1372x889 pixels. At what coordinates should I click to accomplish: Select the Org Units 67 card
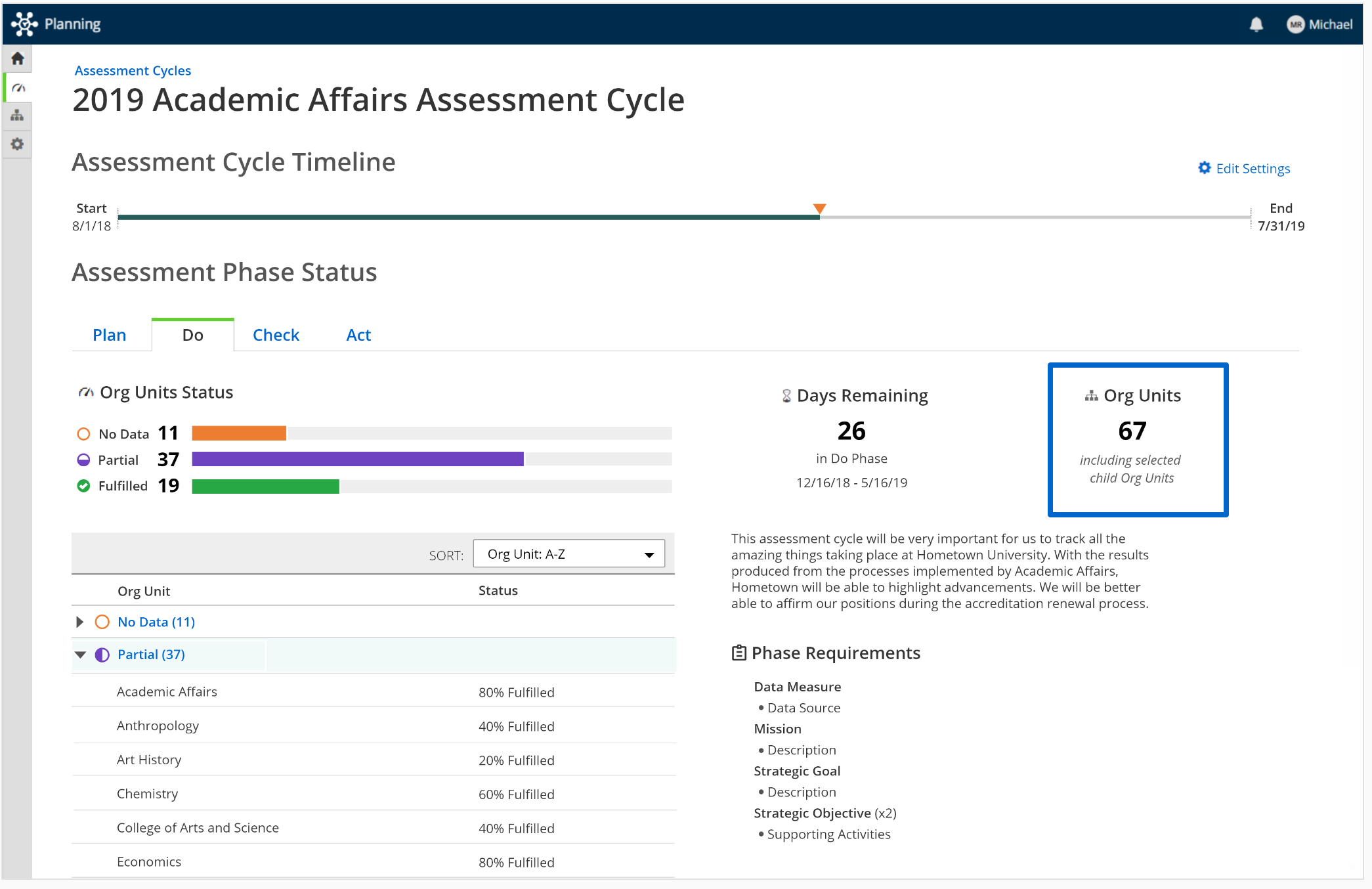click(x=1138, y=439)
